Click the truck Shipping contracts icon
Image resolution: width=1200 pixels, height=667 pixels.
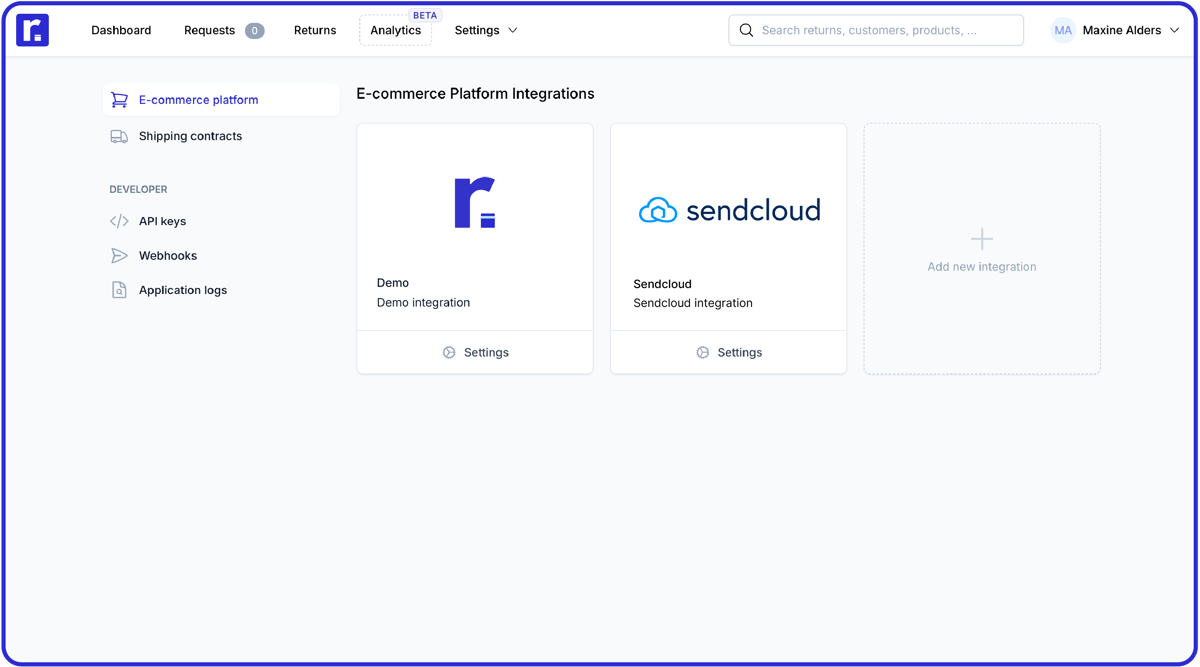[119, 136]
